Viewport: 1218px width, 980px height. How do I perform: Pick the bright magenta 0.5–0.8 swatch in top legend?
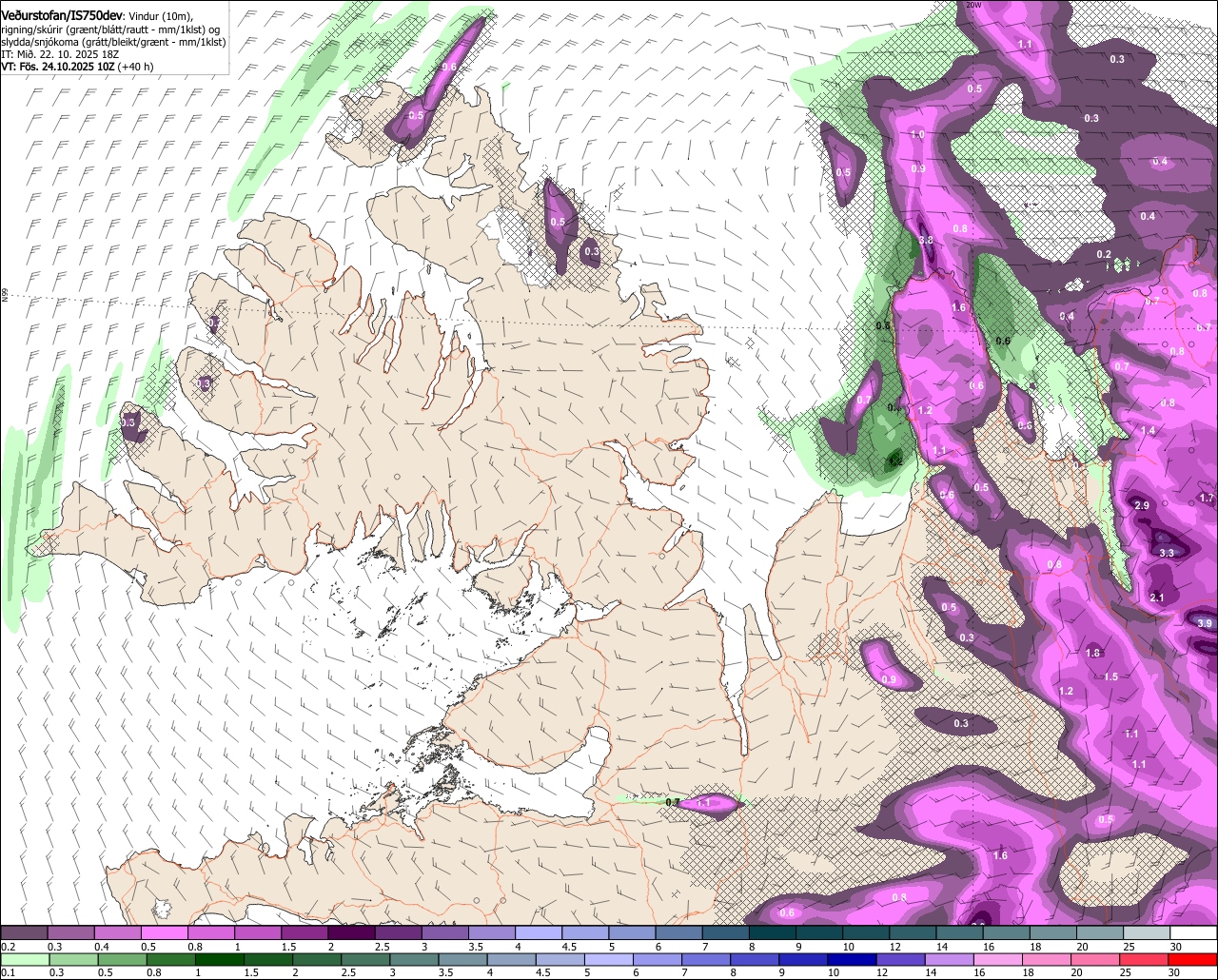pos(164,932)
